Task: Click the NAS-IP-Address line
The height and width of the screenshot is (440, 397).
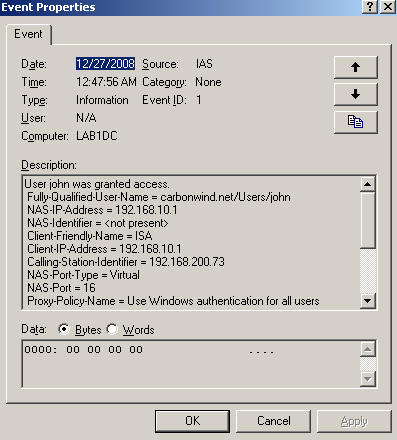Action: click(x=102, y=210)
